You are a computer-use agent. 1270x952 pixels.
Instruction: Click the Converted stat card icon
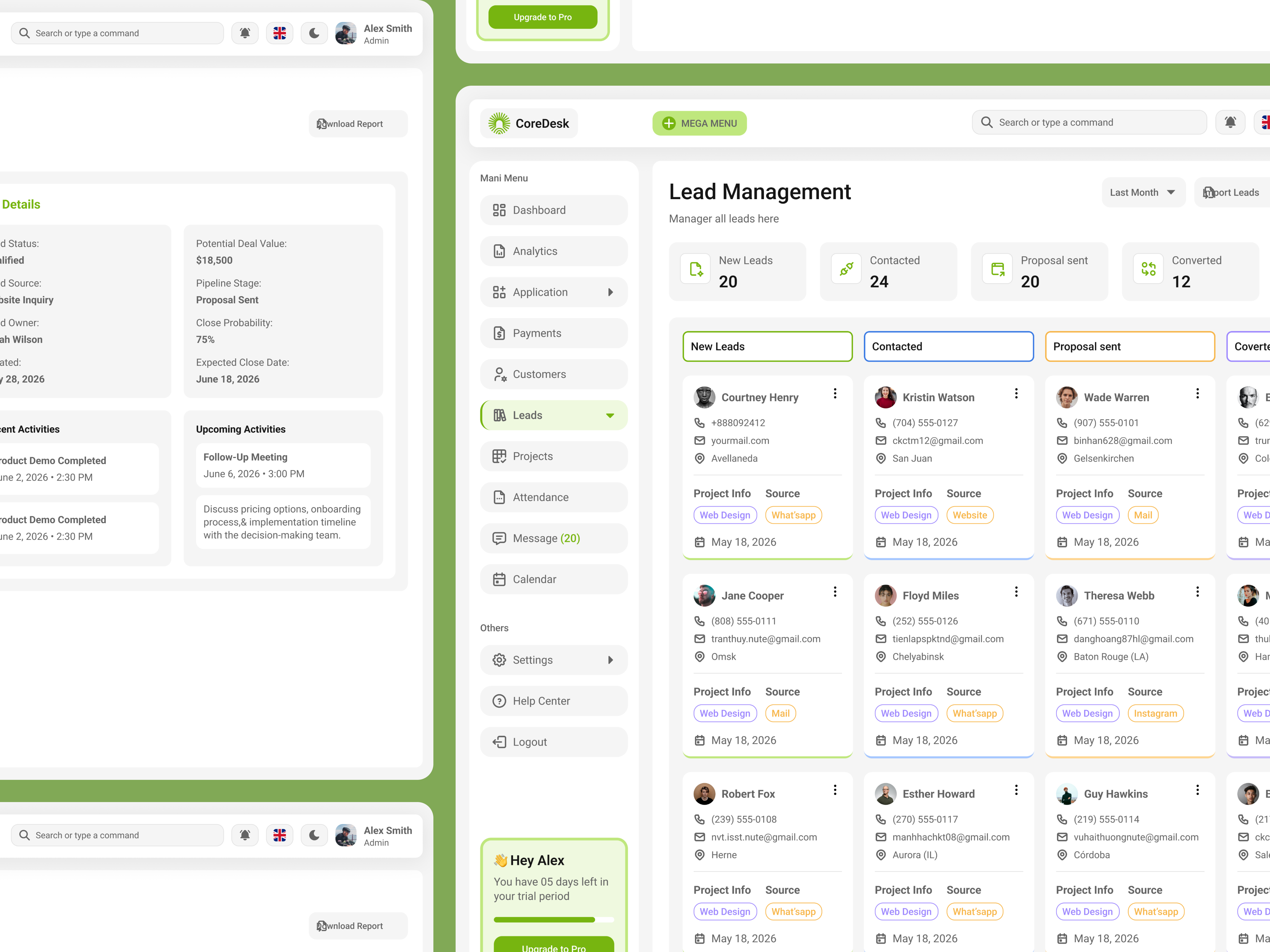1148,269
